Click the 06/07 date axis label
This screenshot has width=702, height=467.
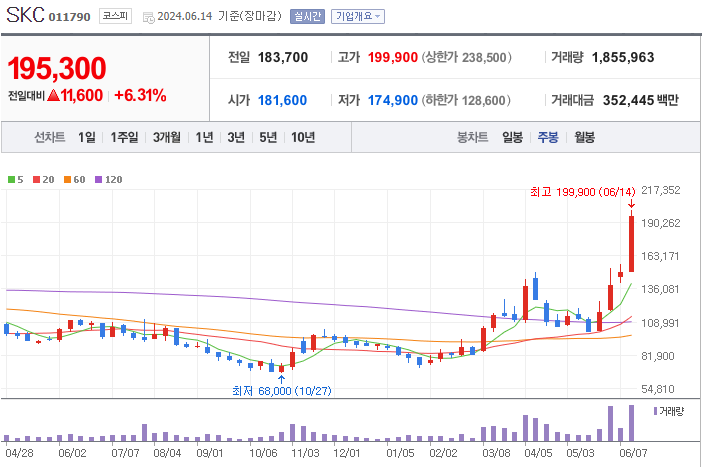coord(633,453)
